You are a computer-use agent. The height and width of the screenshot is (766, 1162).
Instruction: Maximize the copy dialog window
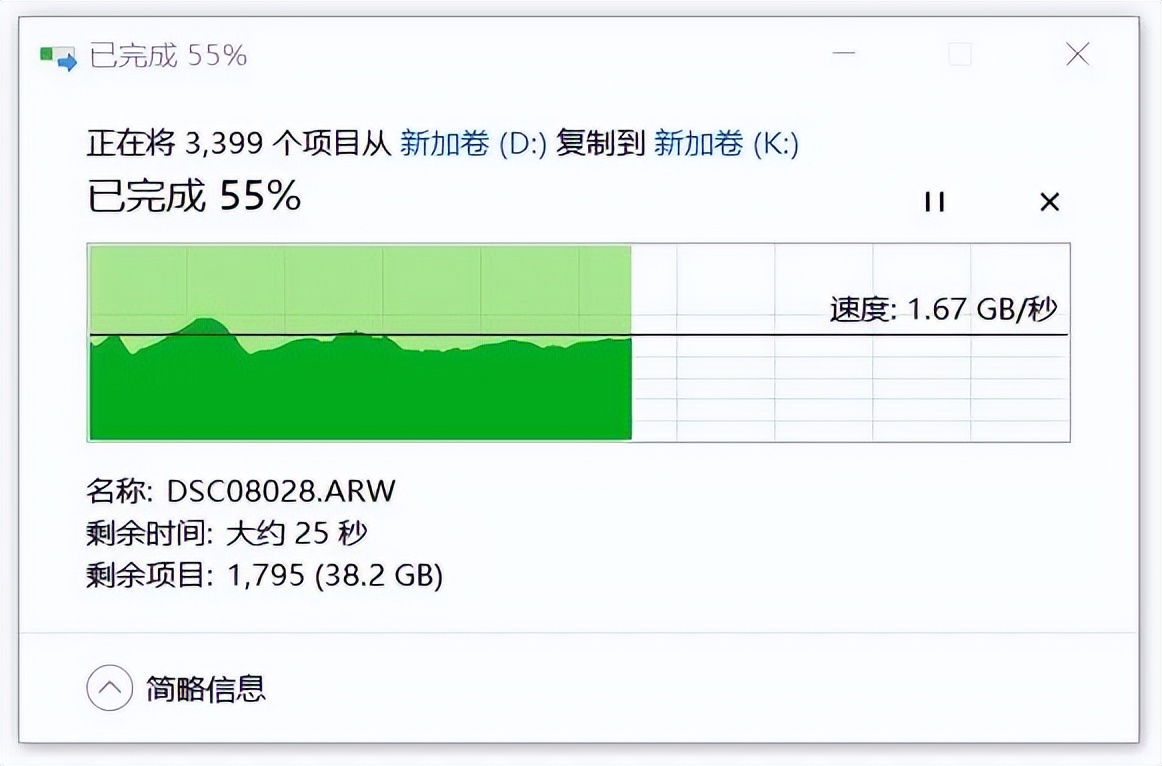coord(961,55)
